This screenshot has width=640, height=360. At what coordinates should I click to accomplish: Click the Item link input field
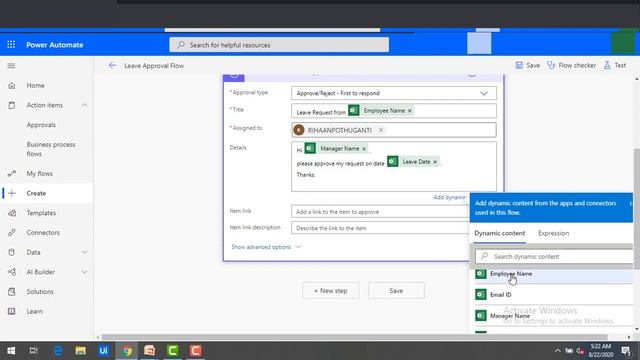point(380,211)
